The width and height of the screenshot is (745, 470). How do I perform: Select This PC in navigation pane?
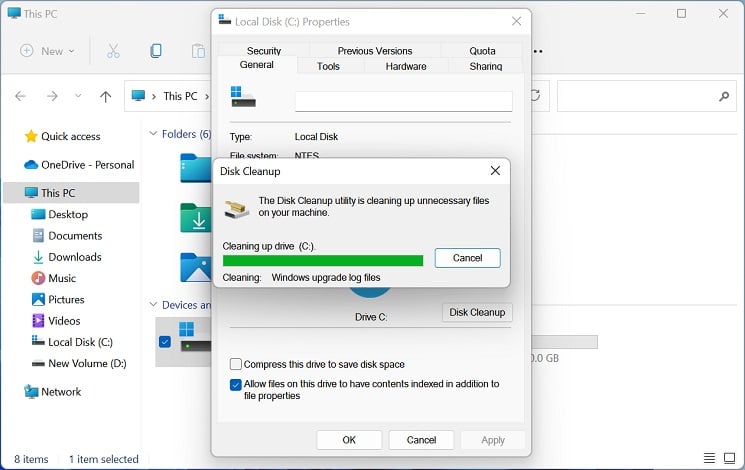(x=71, y=193)
